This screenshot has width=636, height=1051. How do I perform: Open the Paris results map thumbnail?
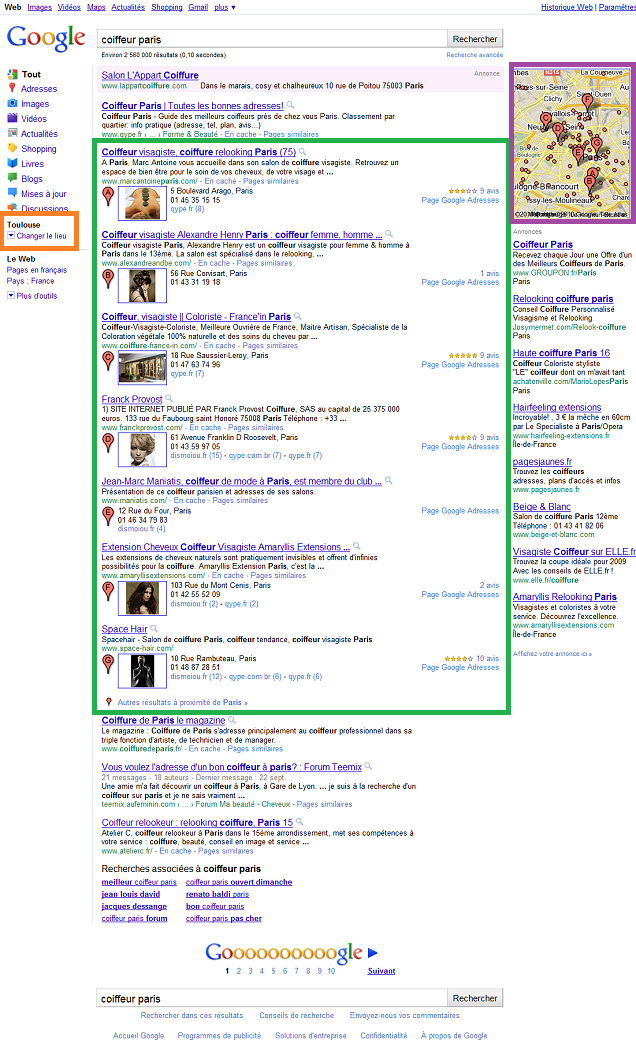point(571,143)
